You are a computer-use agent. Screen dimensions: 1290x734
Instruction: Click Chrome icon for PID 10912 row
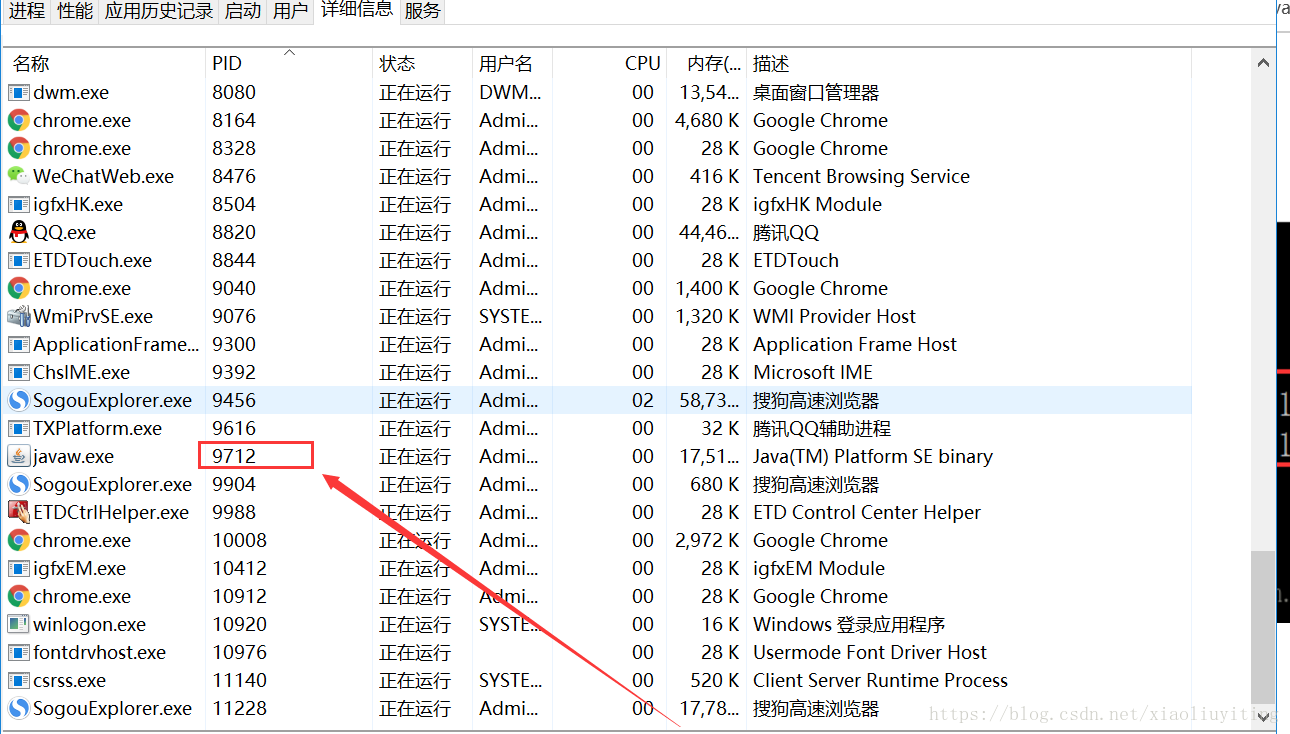coord(18,596)
